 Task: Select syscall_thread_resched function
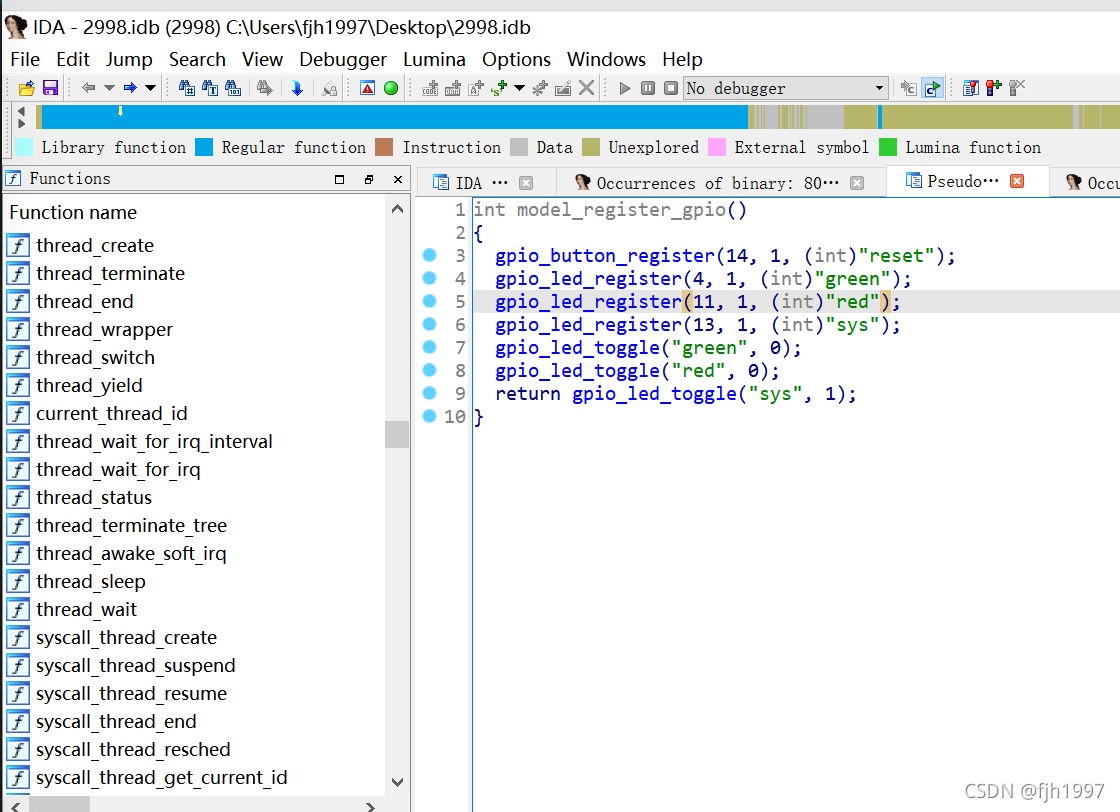133,749
